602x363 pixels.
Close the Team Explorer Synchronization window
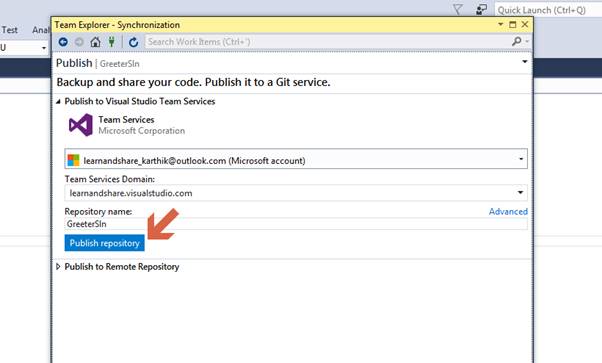pyautogui.click(x=525, y=25)
